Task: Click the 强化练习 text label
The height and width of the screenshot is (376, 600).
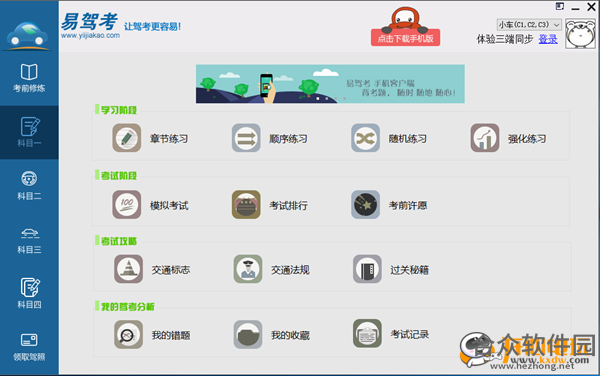Action: [527, 138]
